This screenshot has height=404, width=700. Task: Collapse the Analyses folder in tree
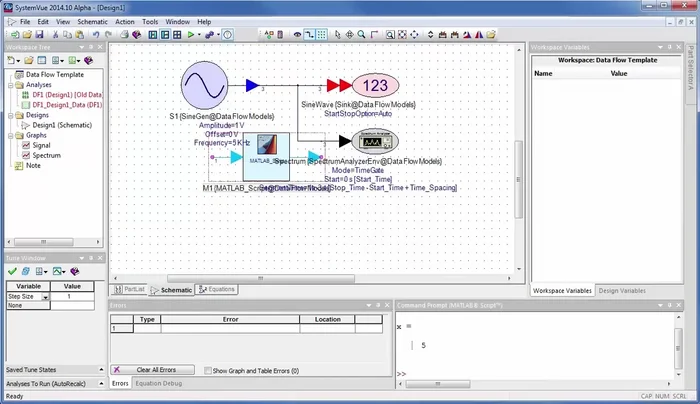10,85
